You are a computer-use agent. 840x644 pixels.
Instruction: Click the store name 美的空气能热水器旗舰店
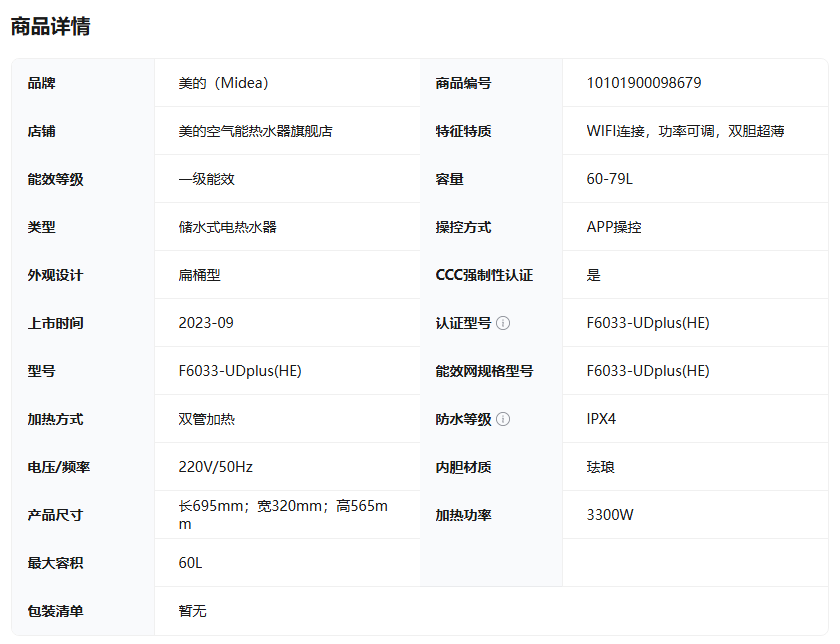256,131
